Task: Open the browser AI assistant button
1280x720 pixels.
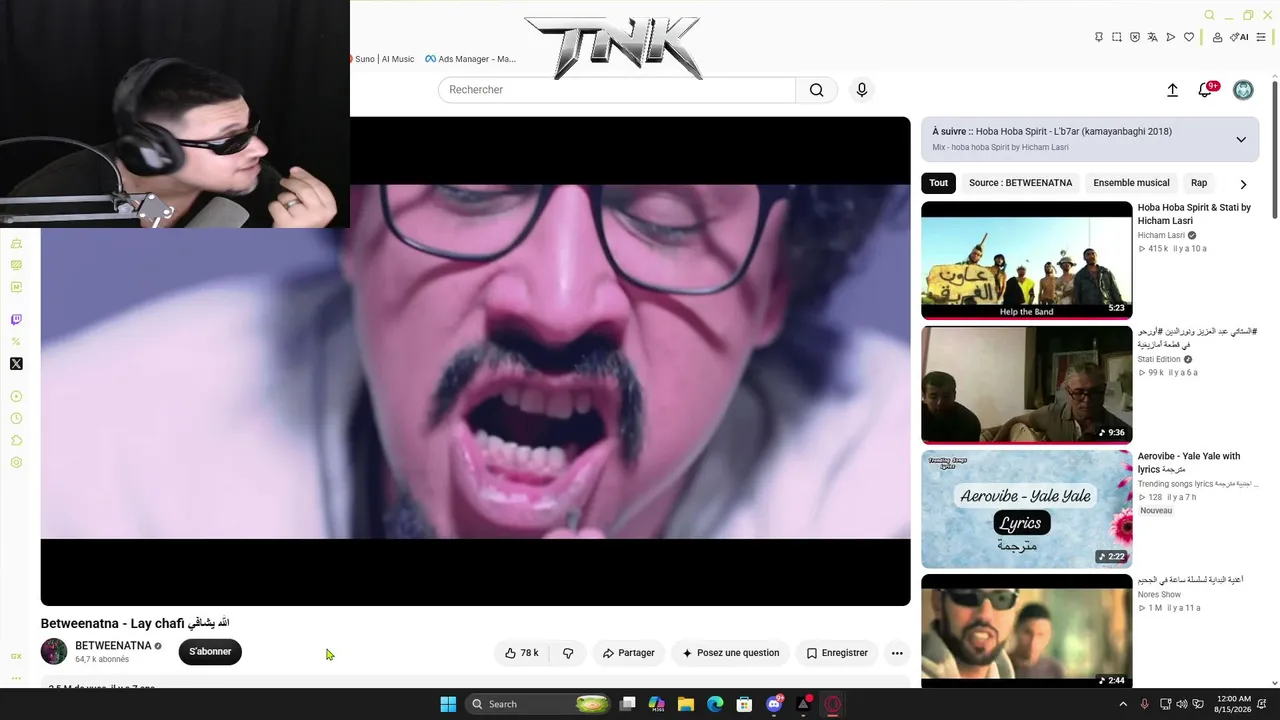Action: click(x=1240, y=37)
